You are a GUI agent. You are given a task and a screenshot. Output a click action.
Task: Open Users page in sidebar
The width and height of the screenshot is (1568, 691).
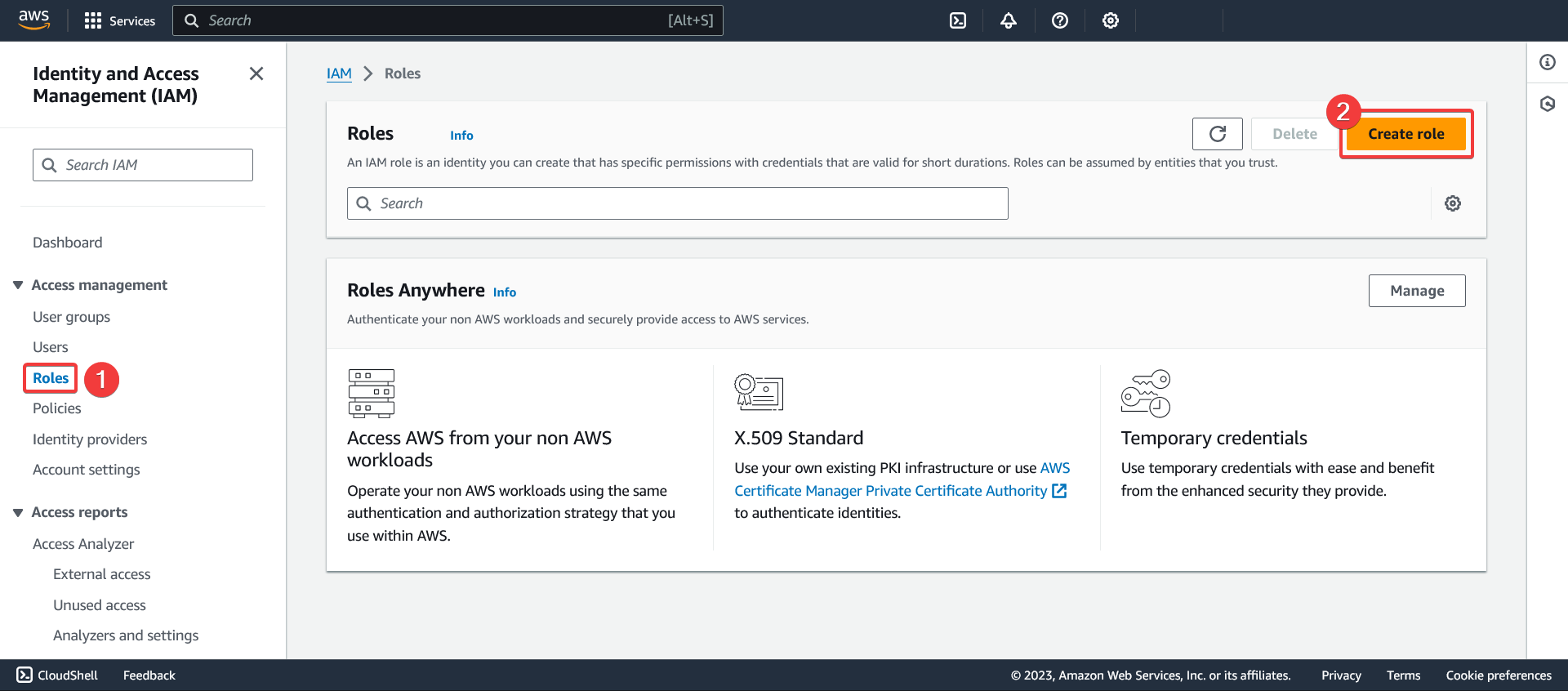pyautogui.click(x=51, y=347)
